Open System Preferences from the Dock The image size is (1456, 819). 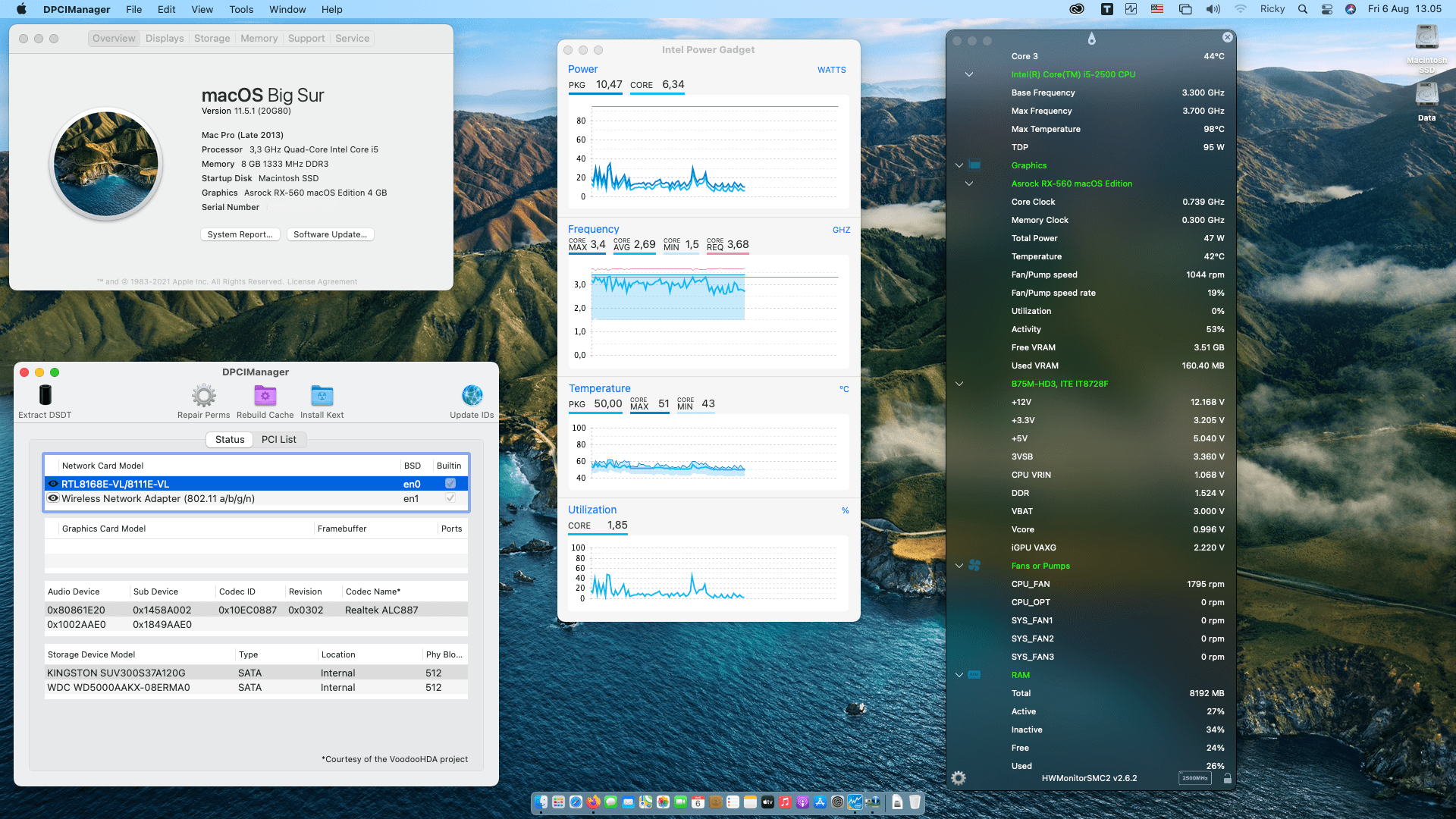(x=837, y=802)
